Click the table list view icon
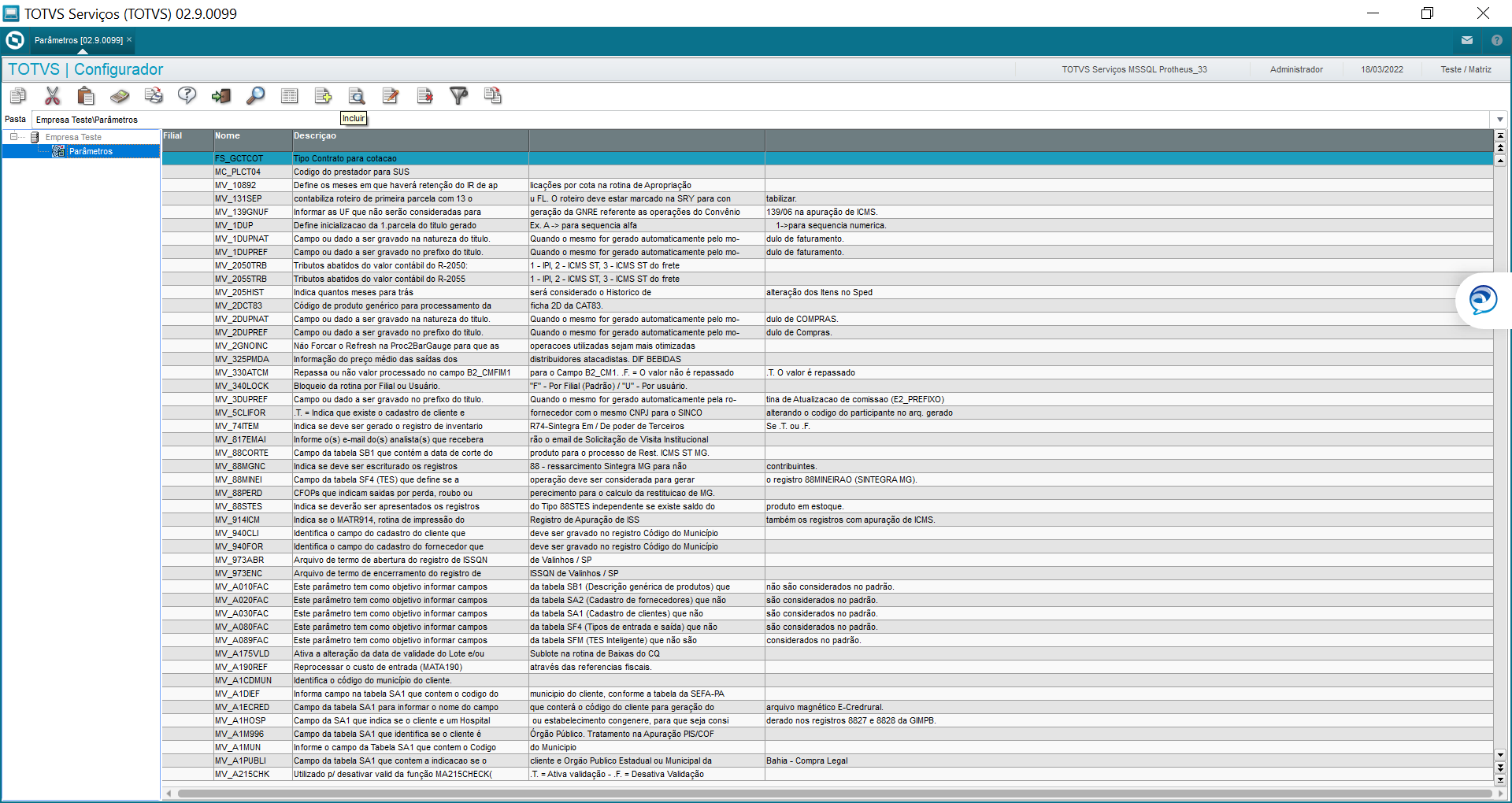The height and width of the screenshot is (803, 1512). (290, 96)
